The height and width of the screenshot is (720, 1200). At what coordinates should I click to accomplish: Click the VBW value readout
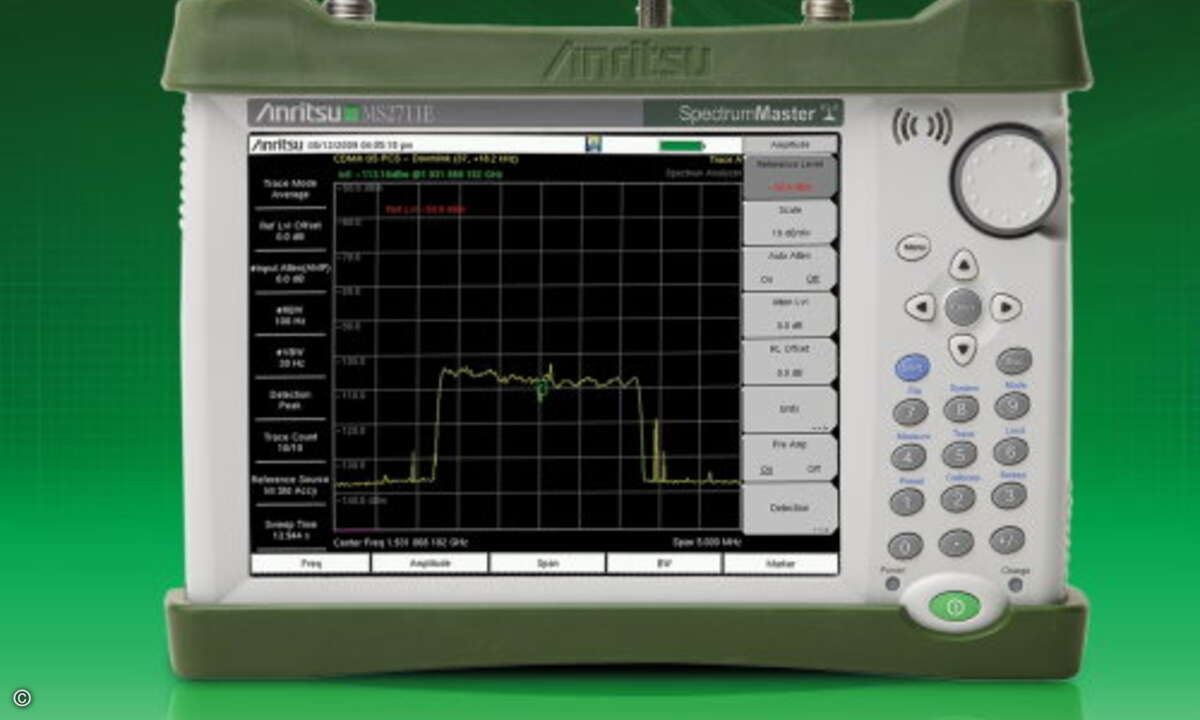[289, 358]
